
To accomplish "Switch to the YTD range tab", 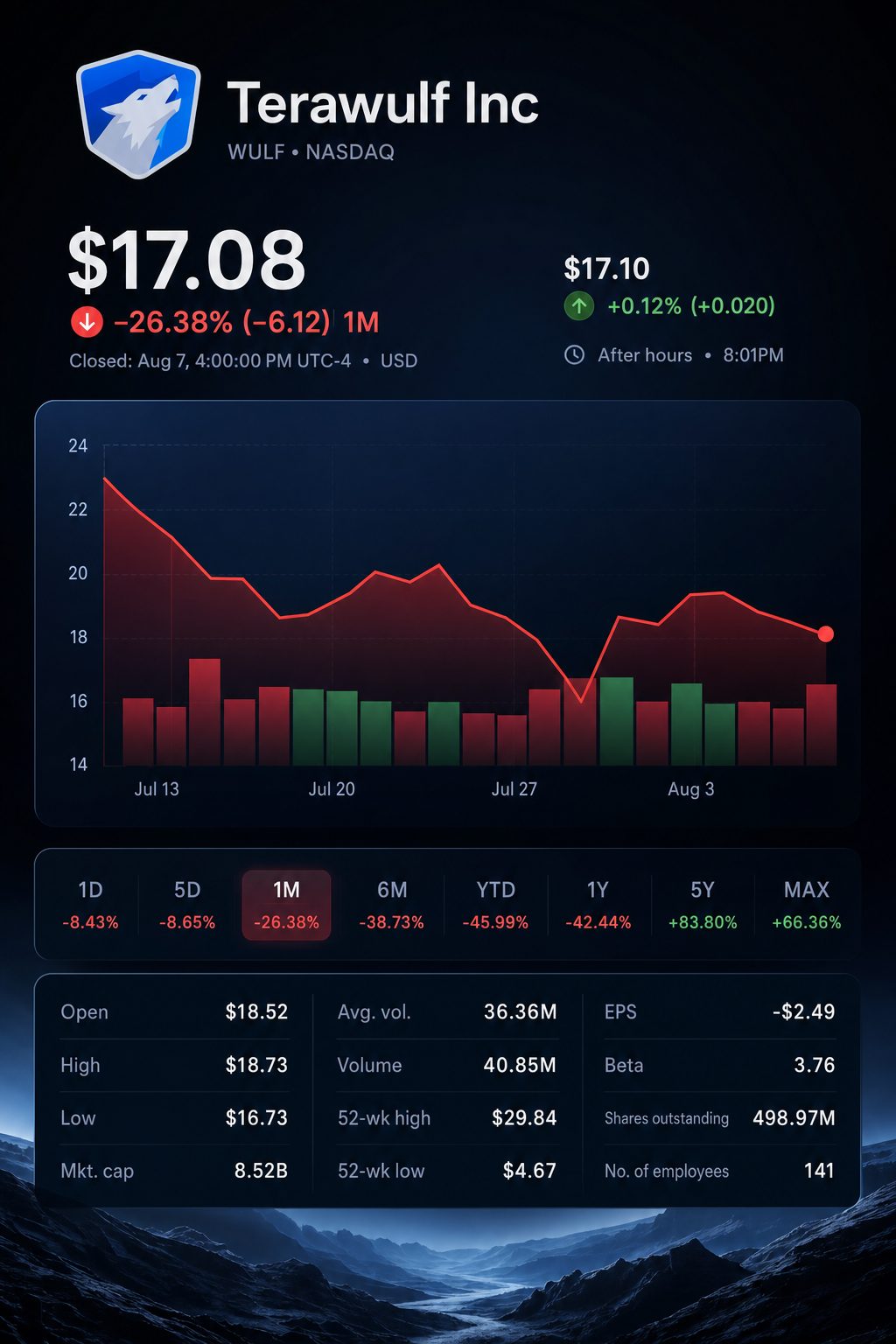I will pos(495,905).
